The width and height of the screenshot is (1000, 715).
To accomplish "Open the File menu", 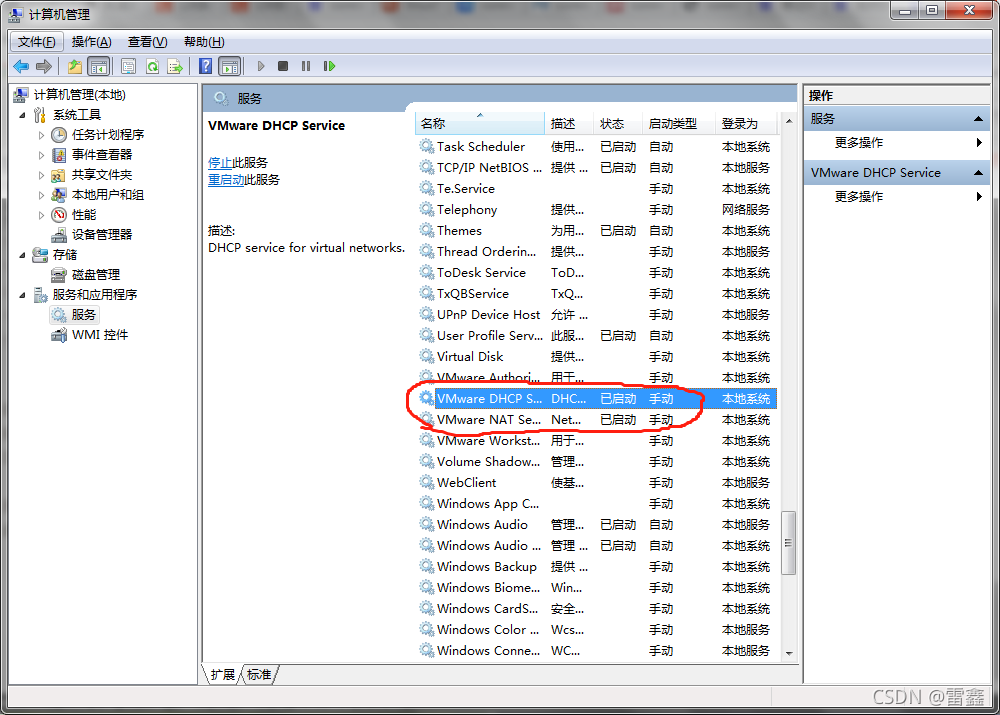I will pyautogui.click(x=36, y=42).
